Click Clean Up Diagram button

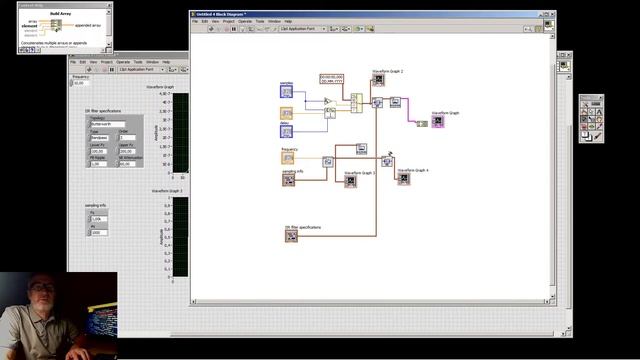(x=370, y=29)
